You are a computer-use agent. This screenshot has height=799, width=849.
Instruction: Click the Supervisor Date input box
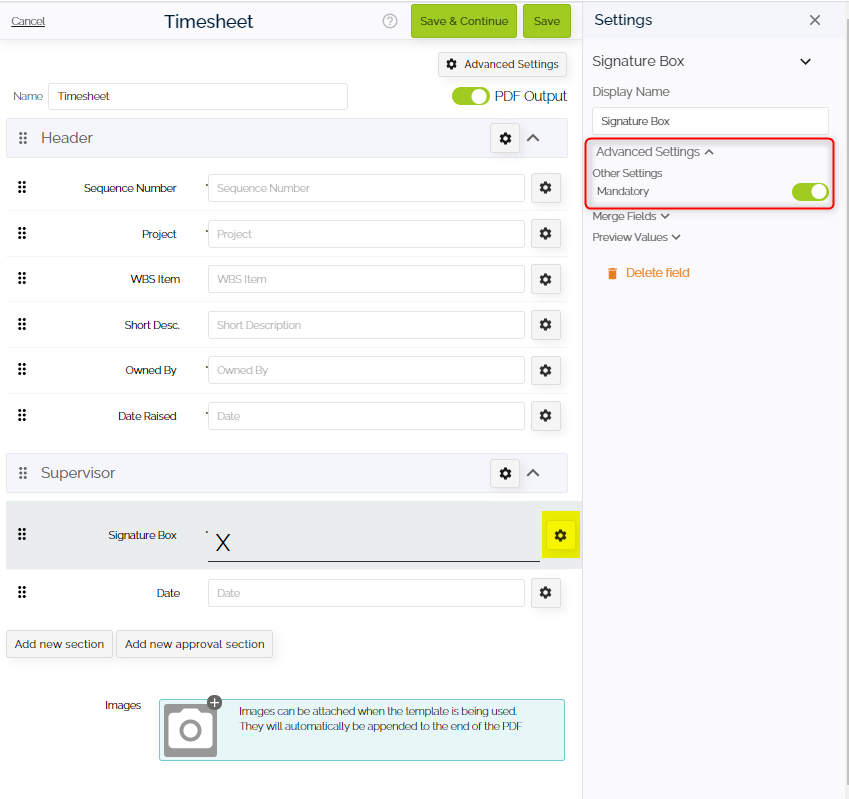tap(366, 593)
